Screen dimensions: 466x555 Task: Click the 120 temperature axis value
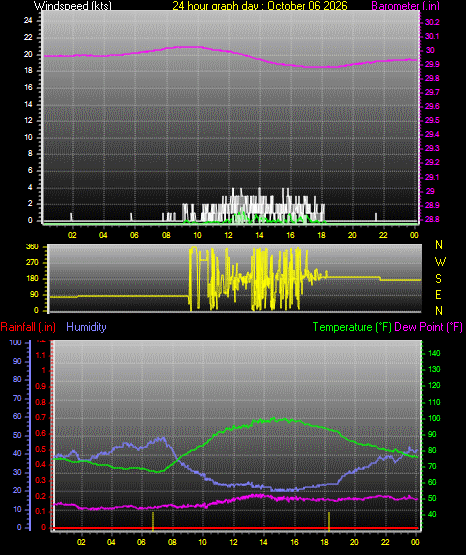434,385
